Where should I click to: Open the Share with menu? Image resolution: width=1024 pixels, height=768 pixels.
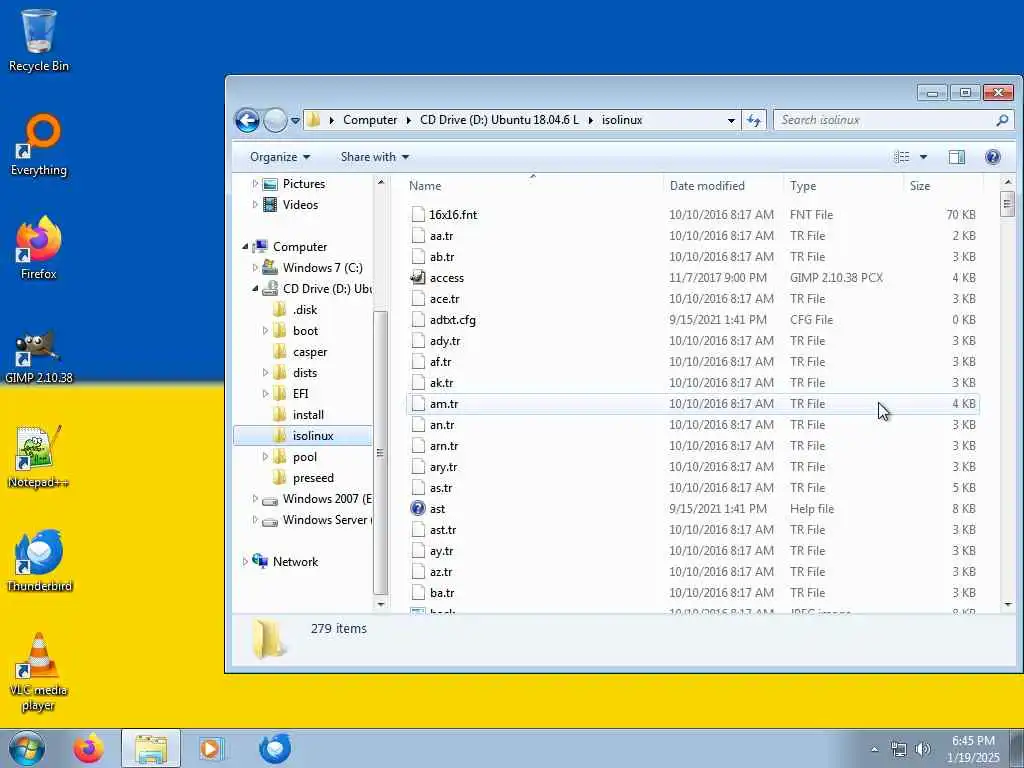374,157
